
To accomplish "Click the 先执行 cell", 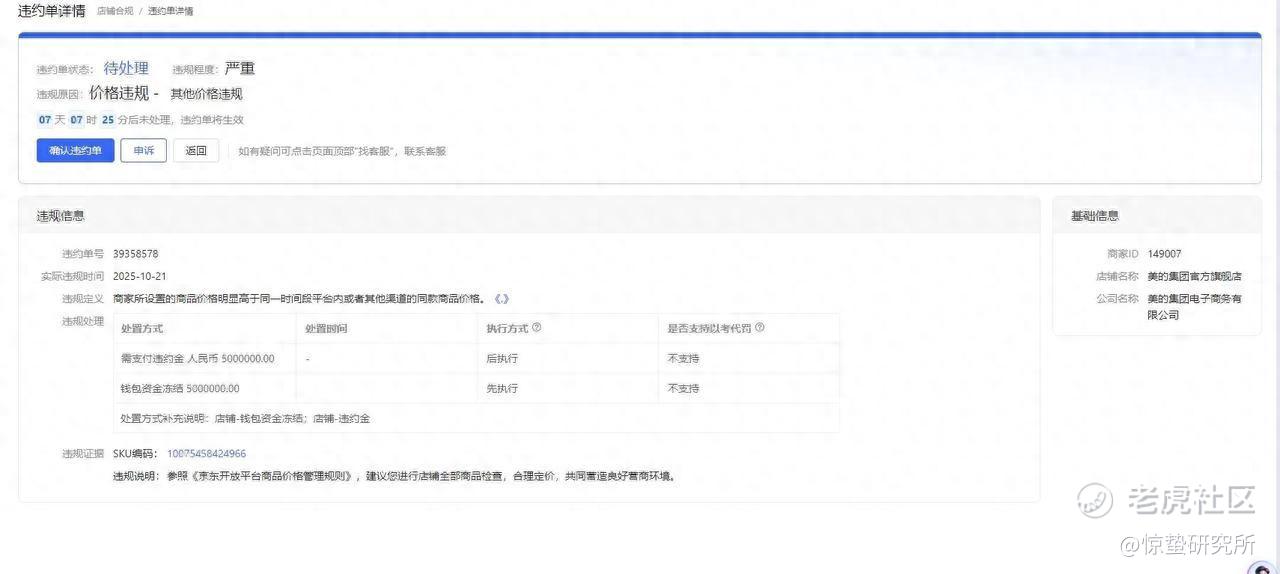I will (567, 388).
